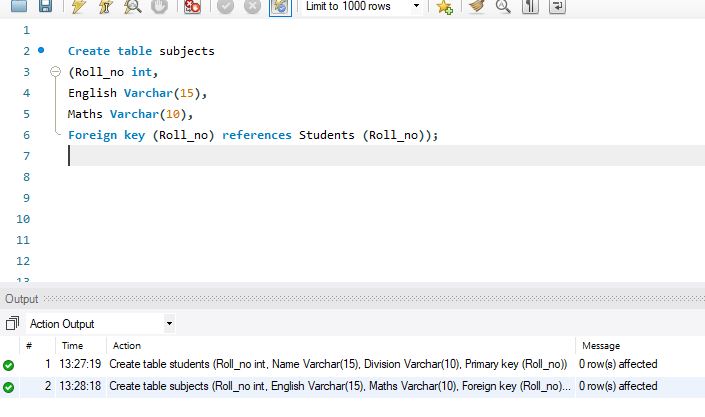Image resolution: width=705 pixels, height=417 pixels.
Task: Collapse the Create table code block
Action: tap(55, 72)
